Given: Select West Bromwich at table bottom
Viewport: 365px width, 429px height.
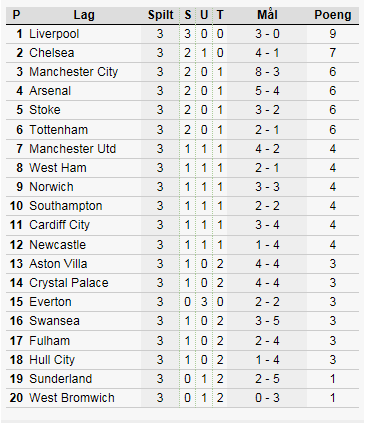Looking at the screenshot, I should [x=72, y=398].
